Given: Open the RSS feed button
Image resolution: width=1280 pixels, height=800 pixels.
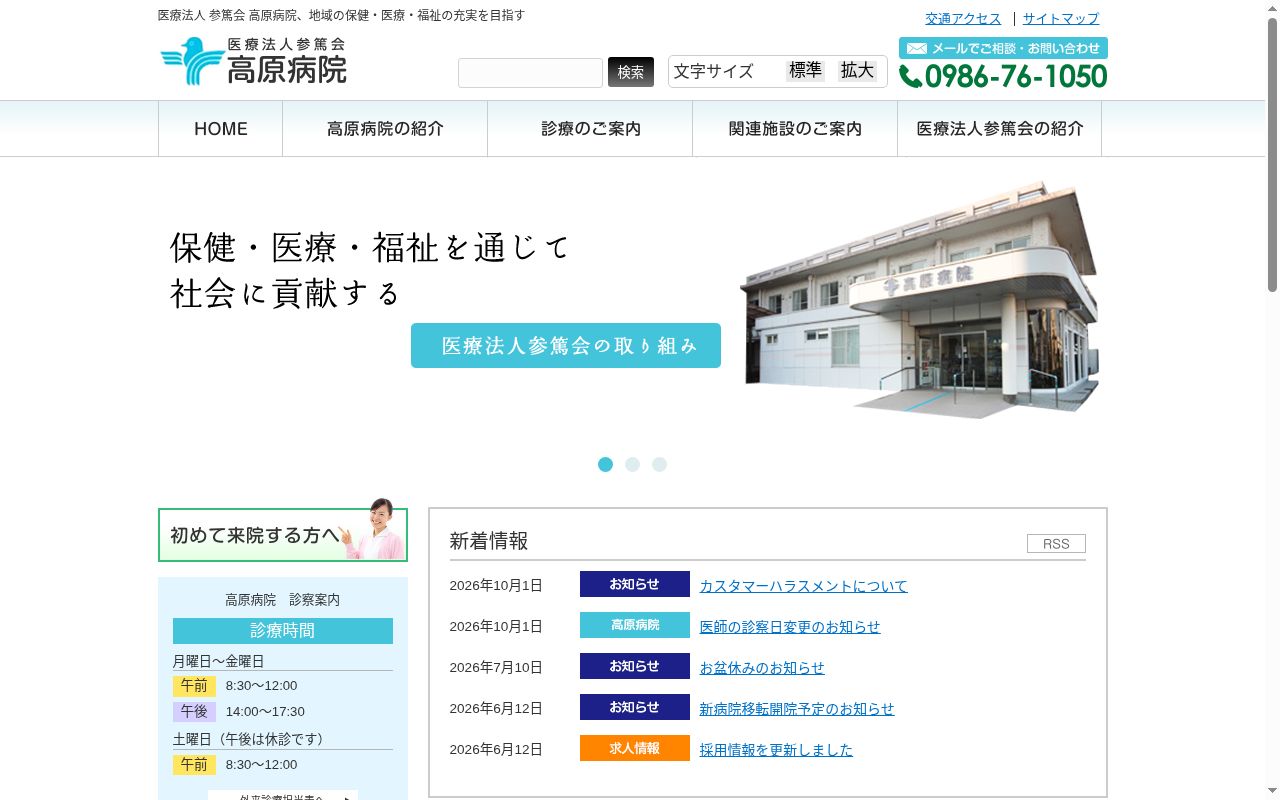Looking at the screenshot, I should coord(1056,544).
